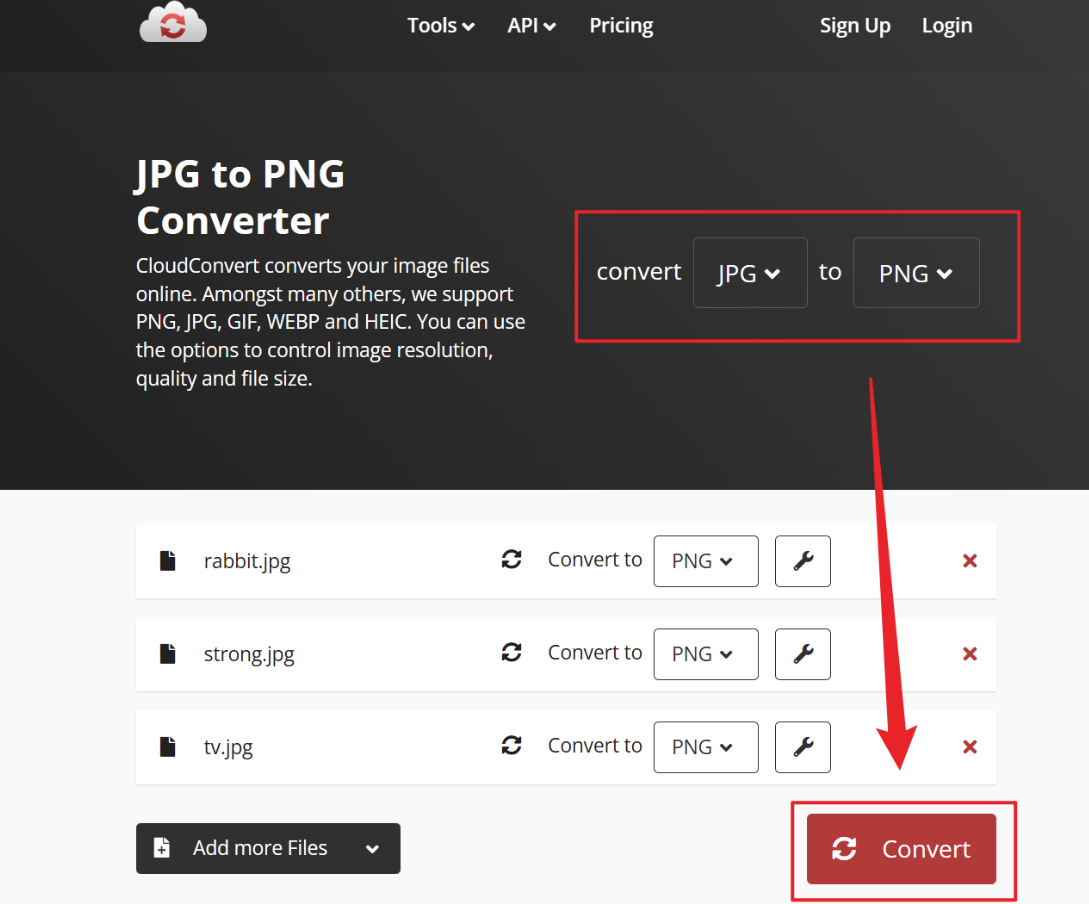Expand the Add more Files chevron
Screen dimensions: 1089x904
372,849
